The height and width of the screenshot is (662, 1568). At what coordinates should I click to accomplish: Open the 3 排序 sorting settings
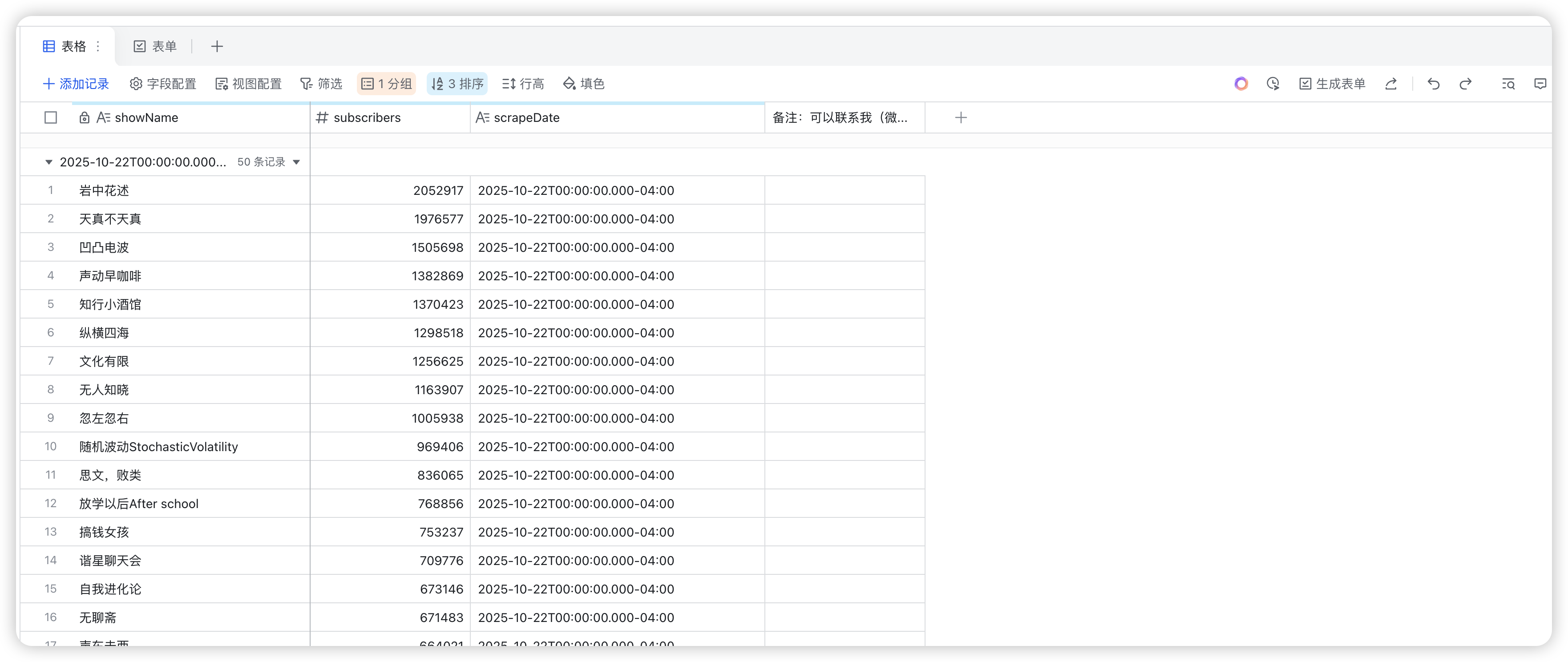457,84
